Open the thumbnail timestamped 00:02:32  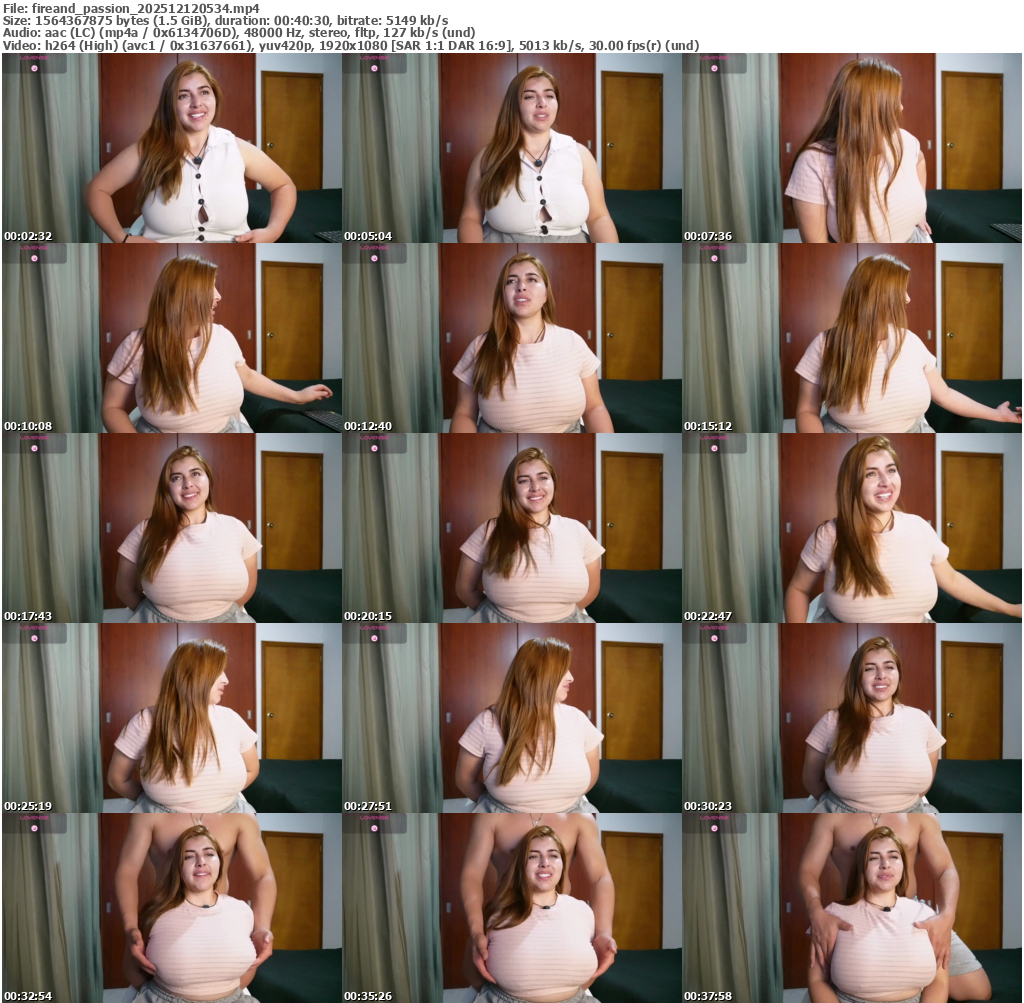coord(172,148)
